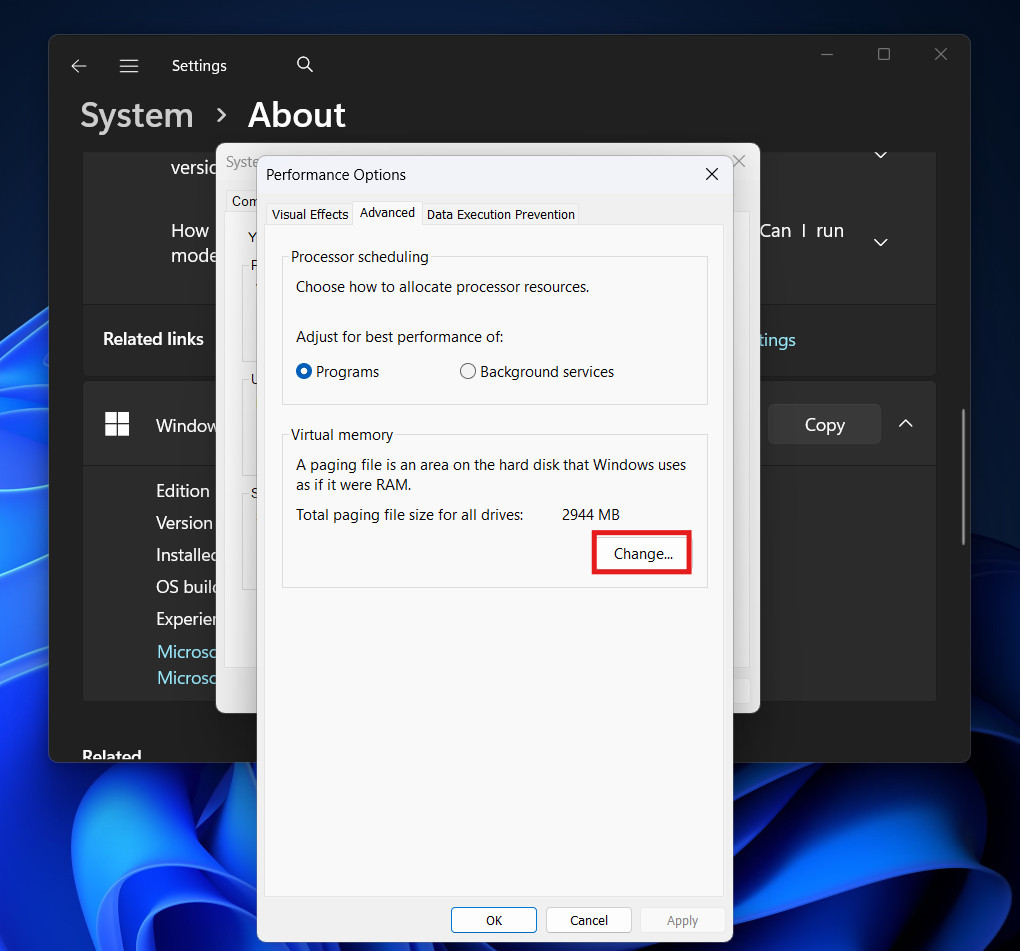
Task: Select the Programs radio button
Action: tap(305, 372)
